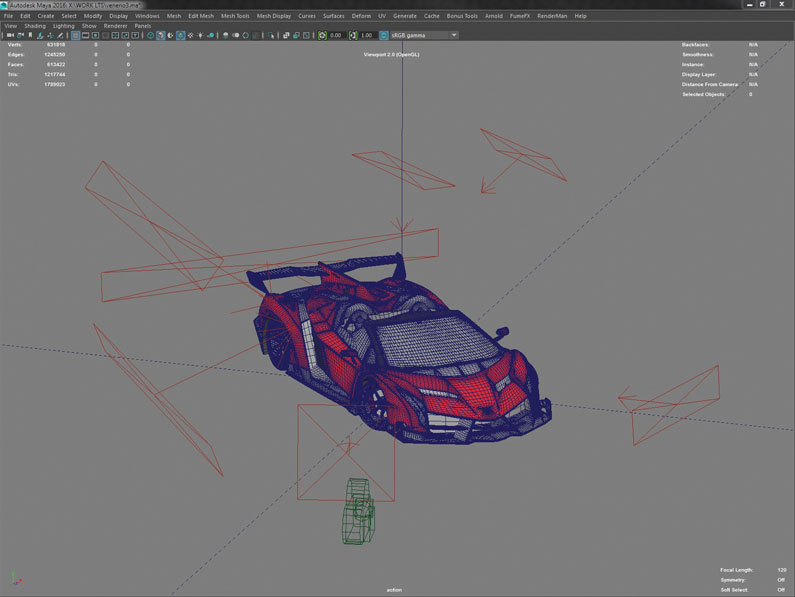Expand the panel Lighting menu
The height and width of the screenshot is (597, 795).
click(63, 26)
